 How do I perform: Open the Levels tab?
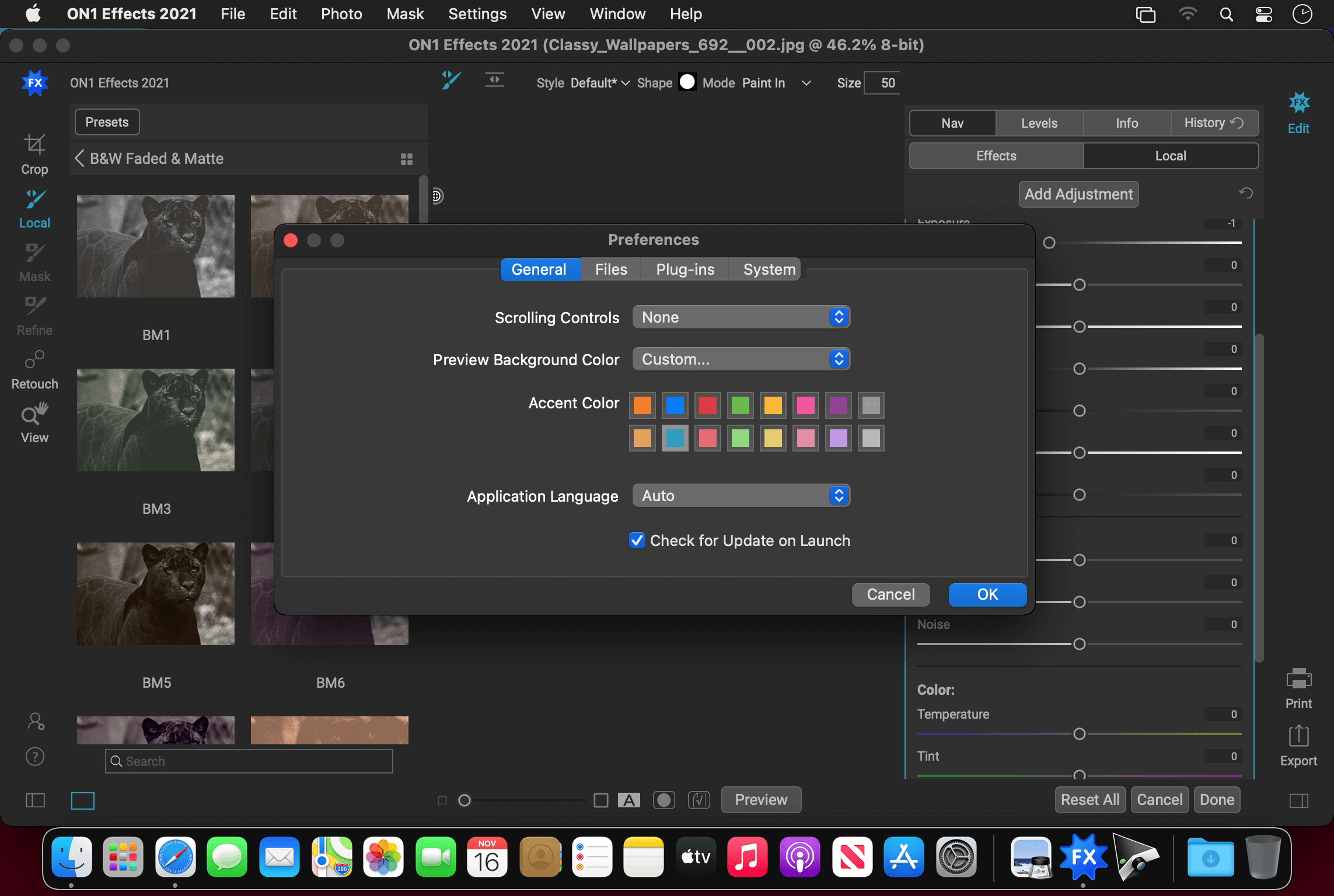(1039, 123)
